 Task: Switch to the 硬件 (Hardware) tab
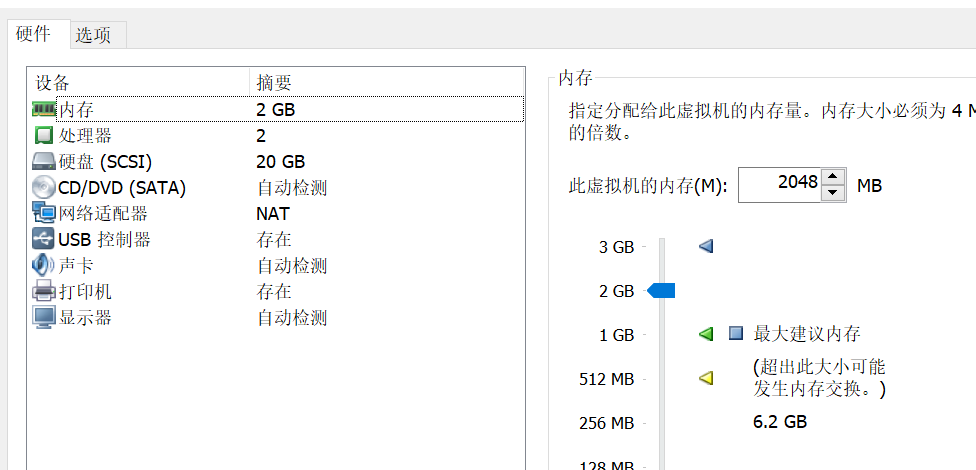[x=34, y=34]
